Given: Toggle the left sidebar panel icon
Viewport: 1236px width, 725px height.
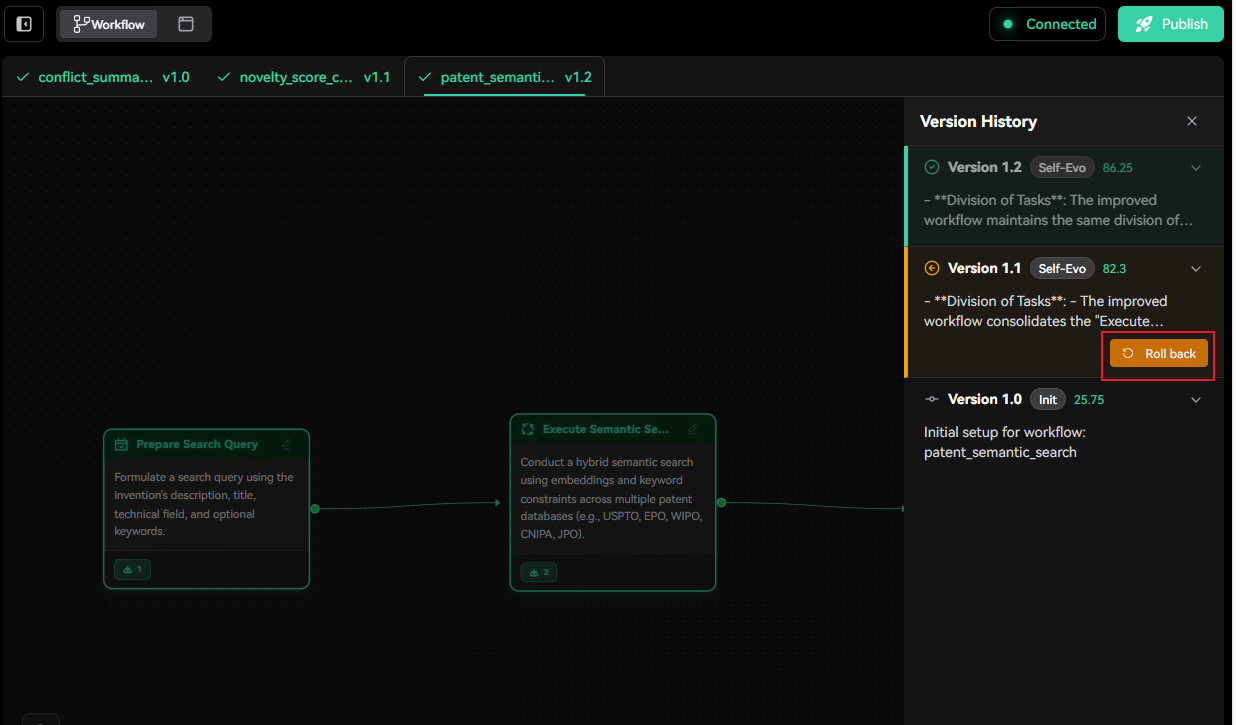Looking at the screenshot, I should [24, 24].
